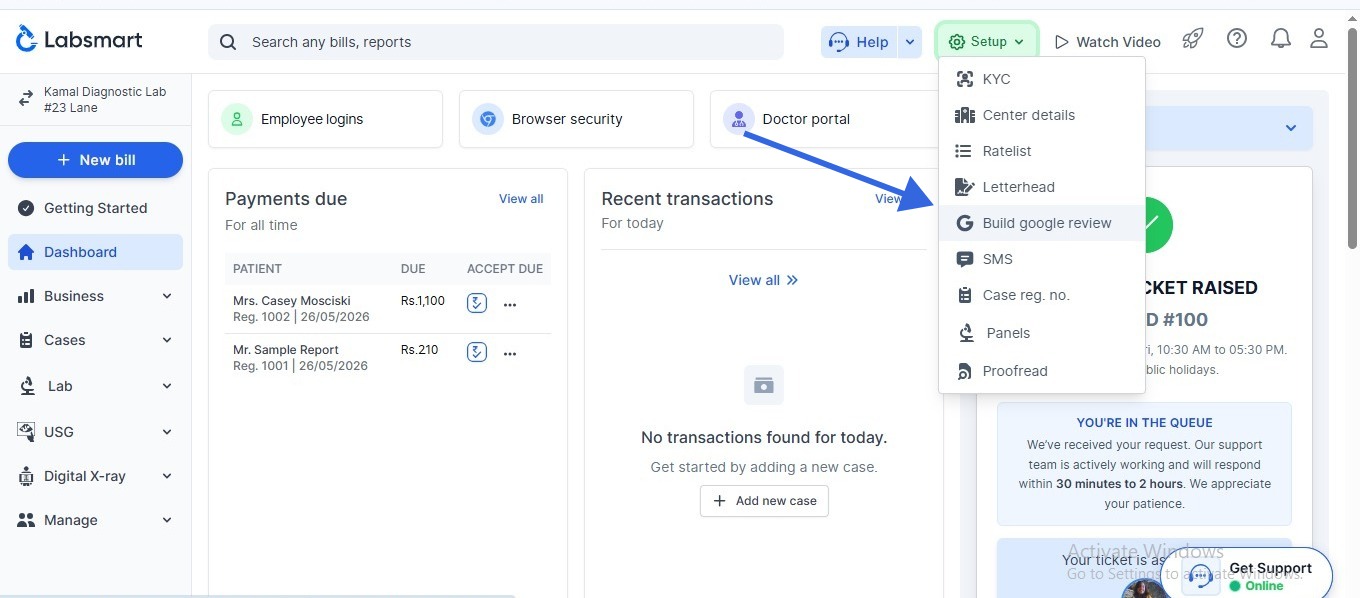
Task: Open the Doctor portal card
Action: [826, 119]
